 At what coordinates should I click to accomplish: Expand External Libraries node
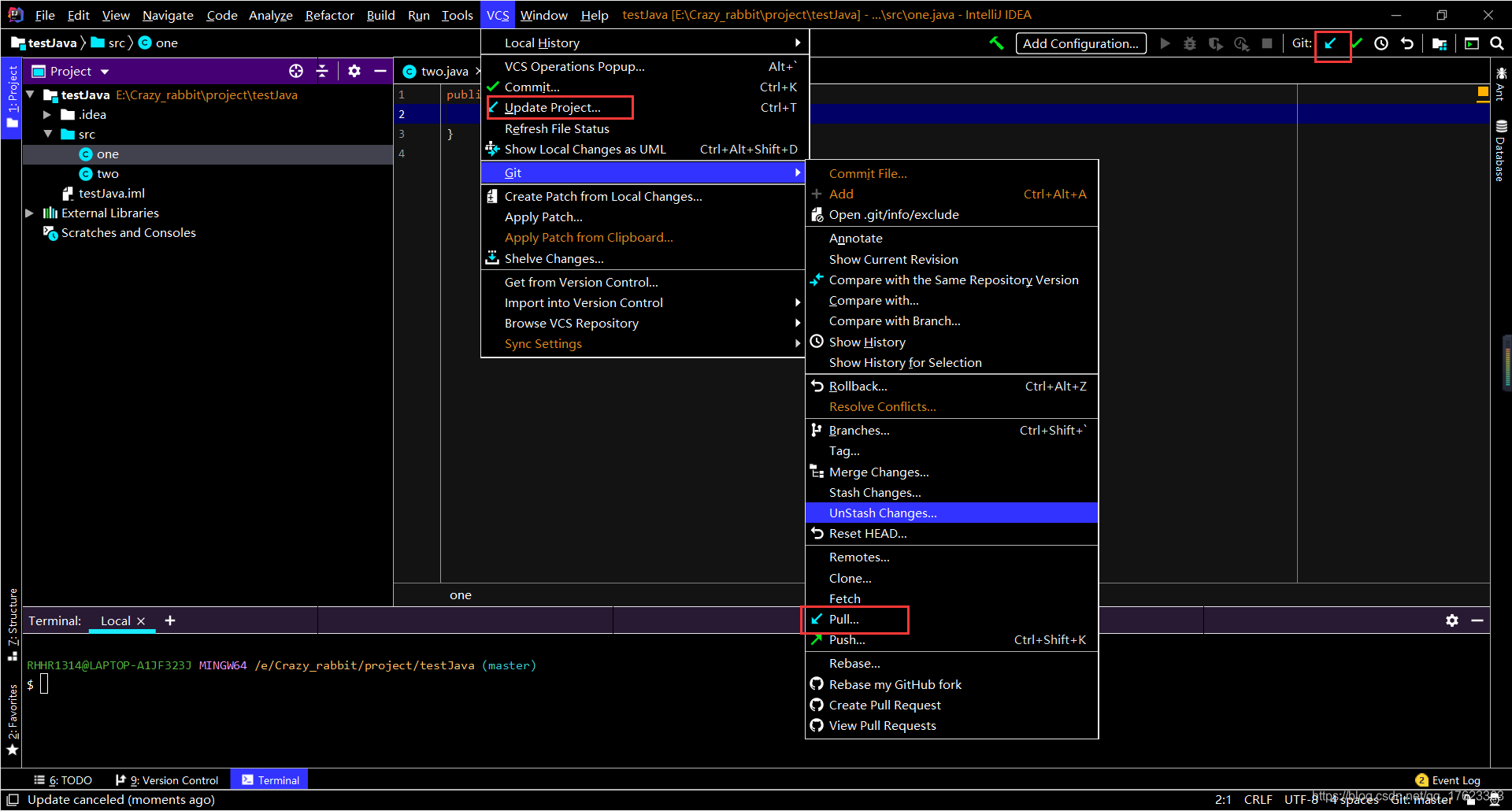(x=29, y=213)
